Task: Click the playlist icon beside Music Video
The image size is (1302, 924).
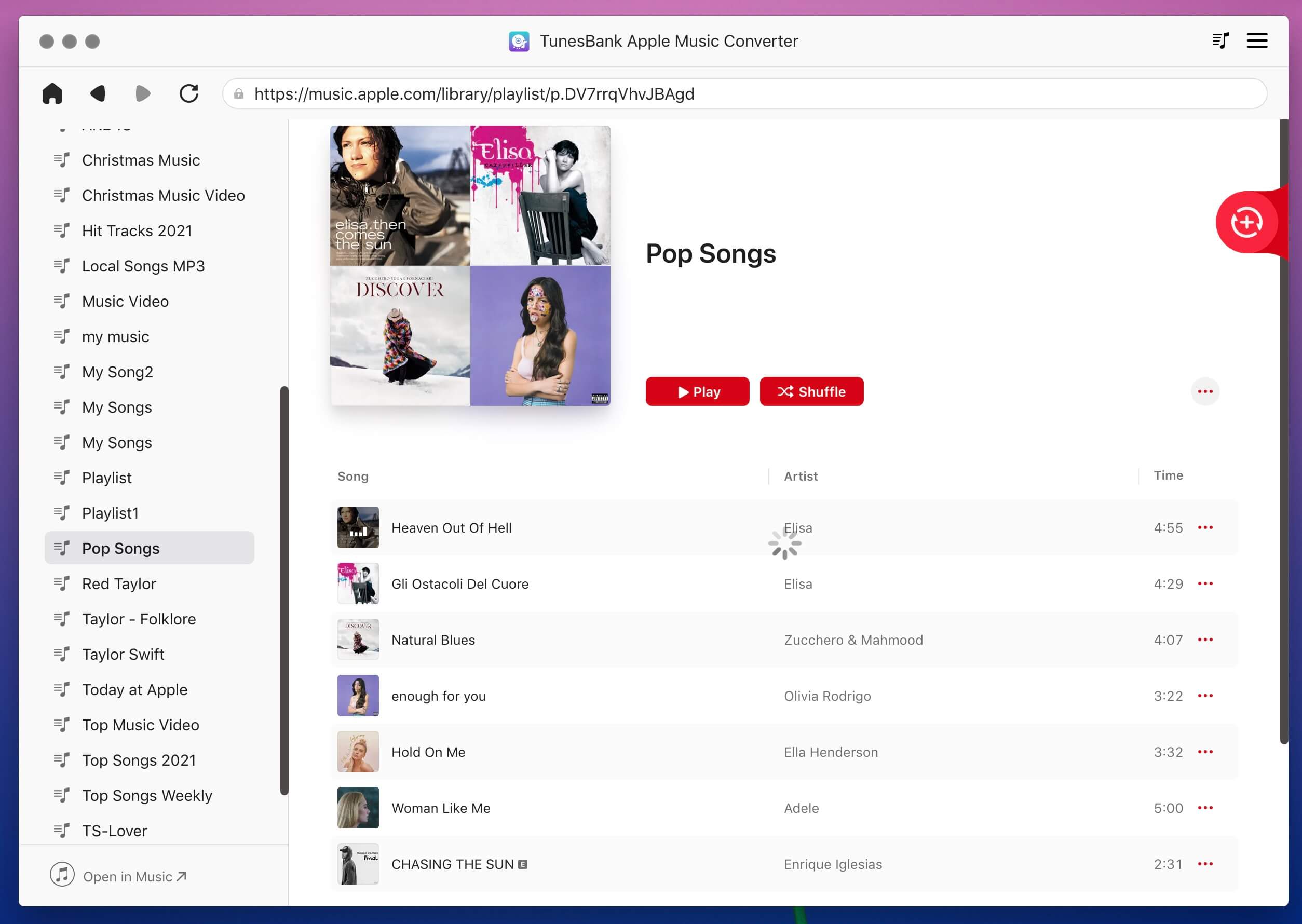Action: (61, 301)
